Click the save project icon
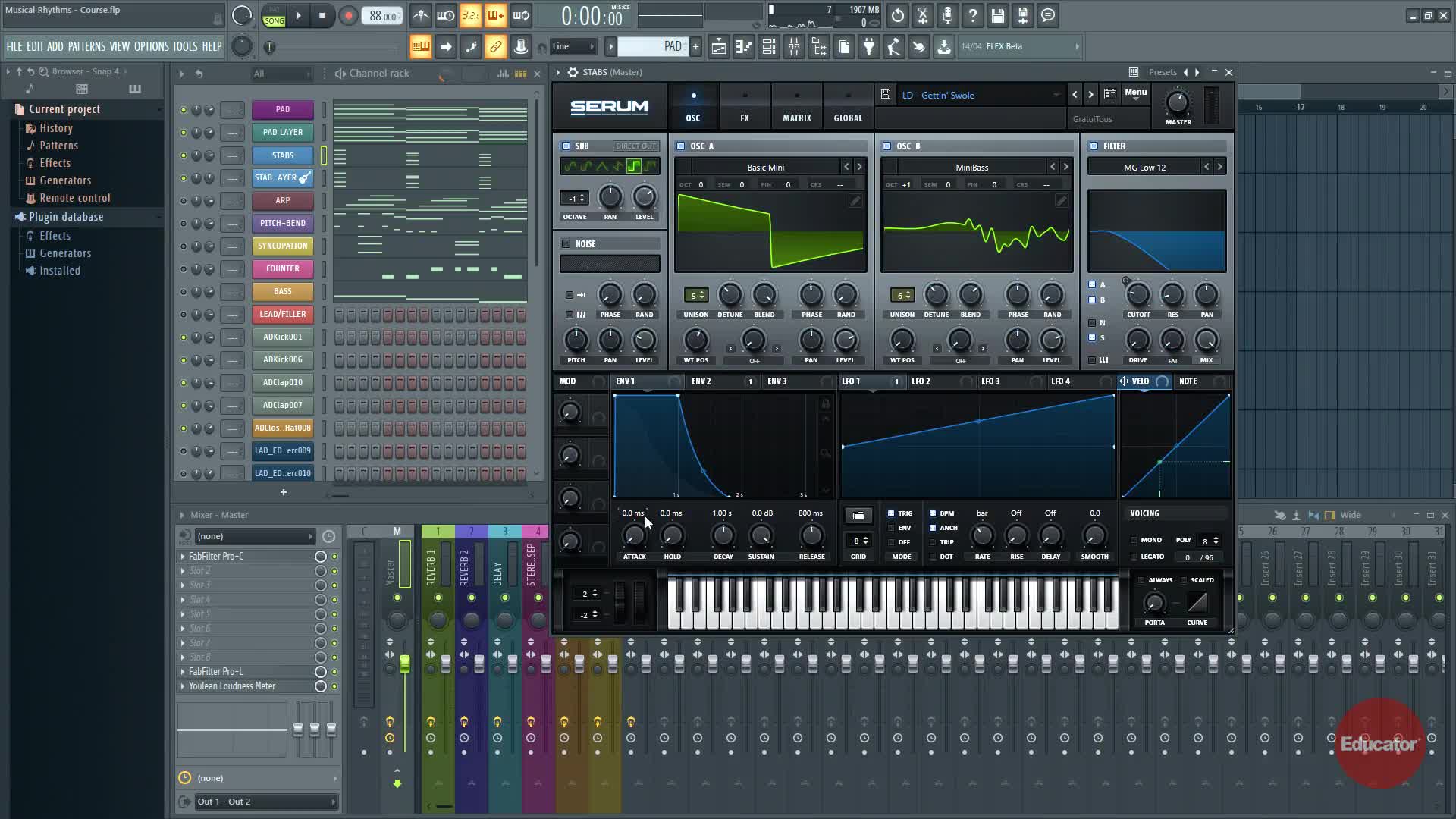The width and height of the screenshot is (1456, 819). coord(998,15)
